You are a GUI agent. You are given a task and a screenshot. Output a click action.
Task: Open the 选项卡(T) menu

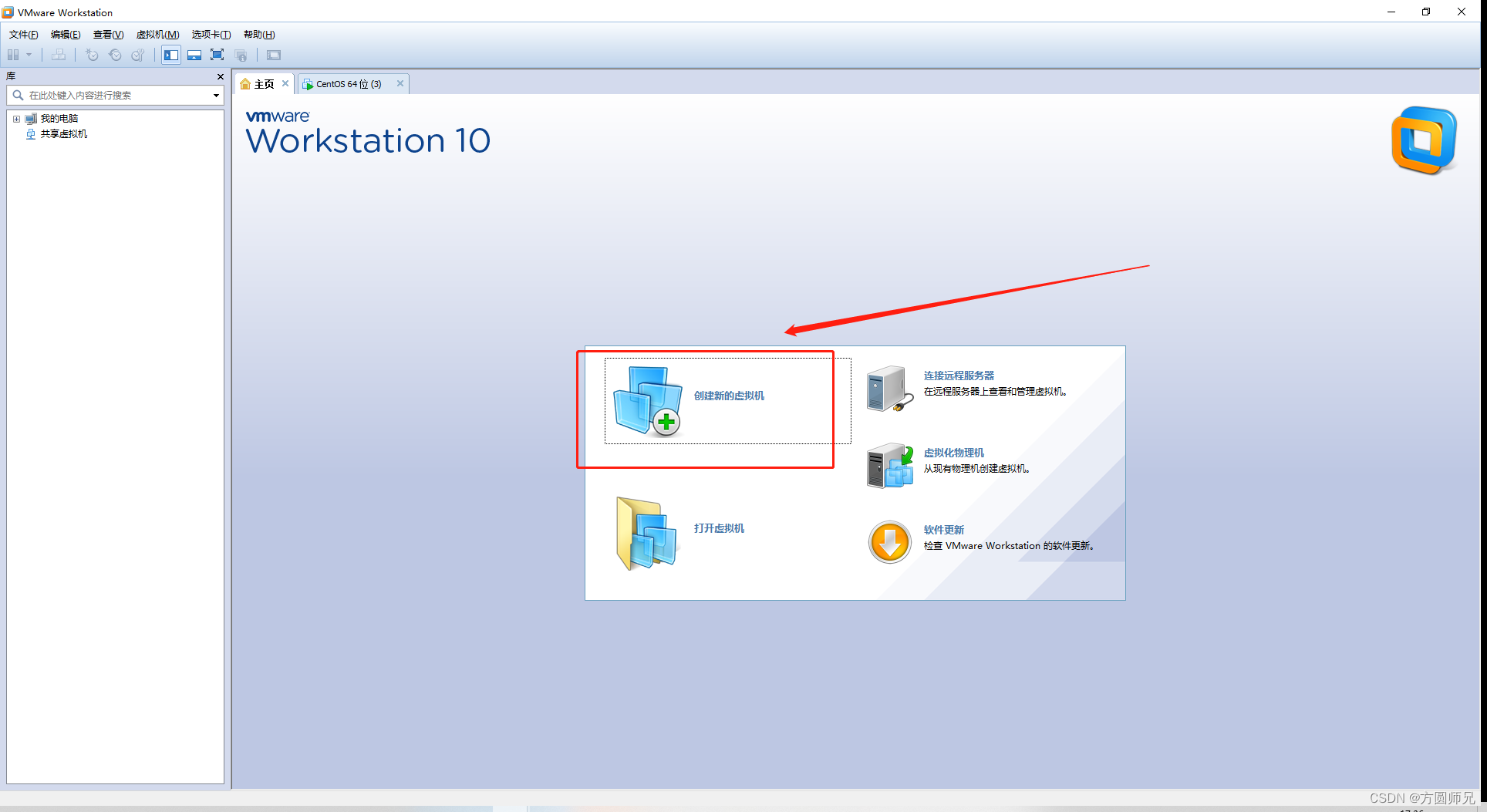[211, 34]
